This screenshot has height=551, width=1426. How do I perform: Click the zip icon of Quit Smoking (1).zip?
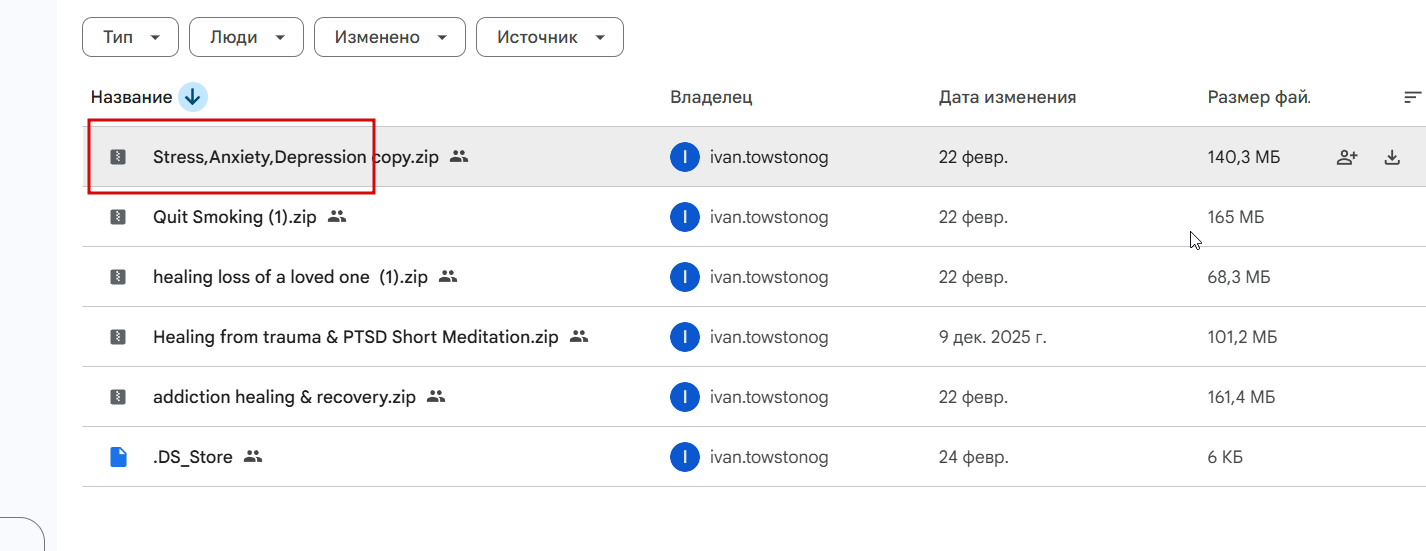(x=118, y=217)
